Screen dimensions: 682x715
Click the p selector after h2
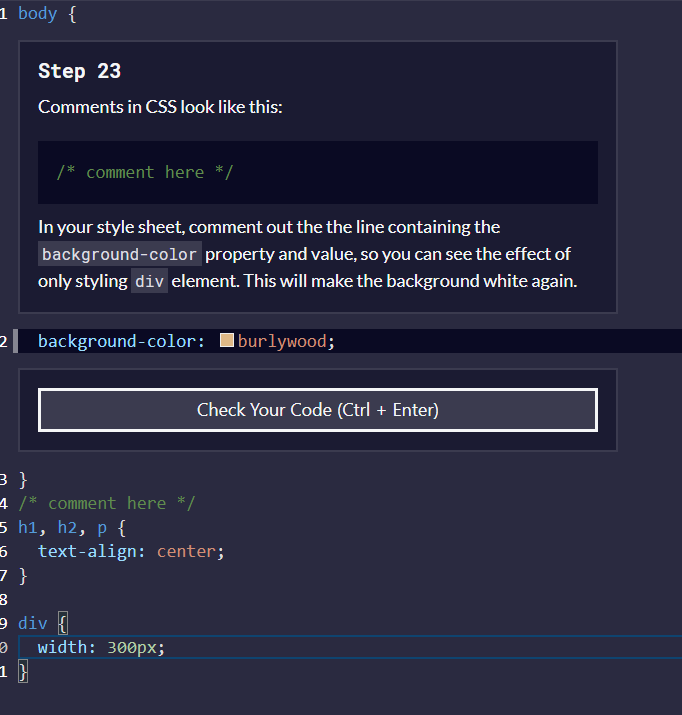102,527
